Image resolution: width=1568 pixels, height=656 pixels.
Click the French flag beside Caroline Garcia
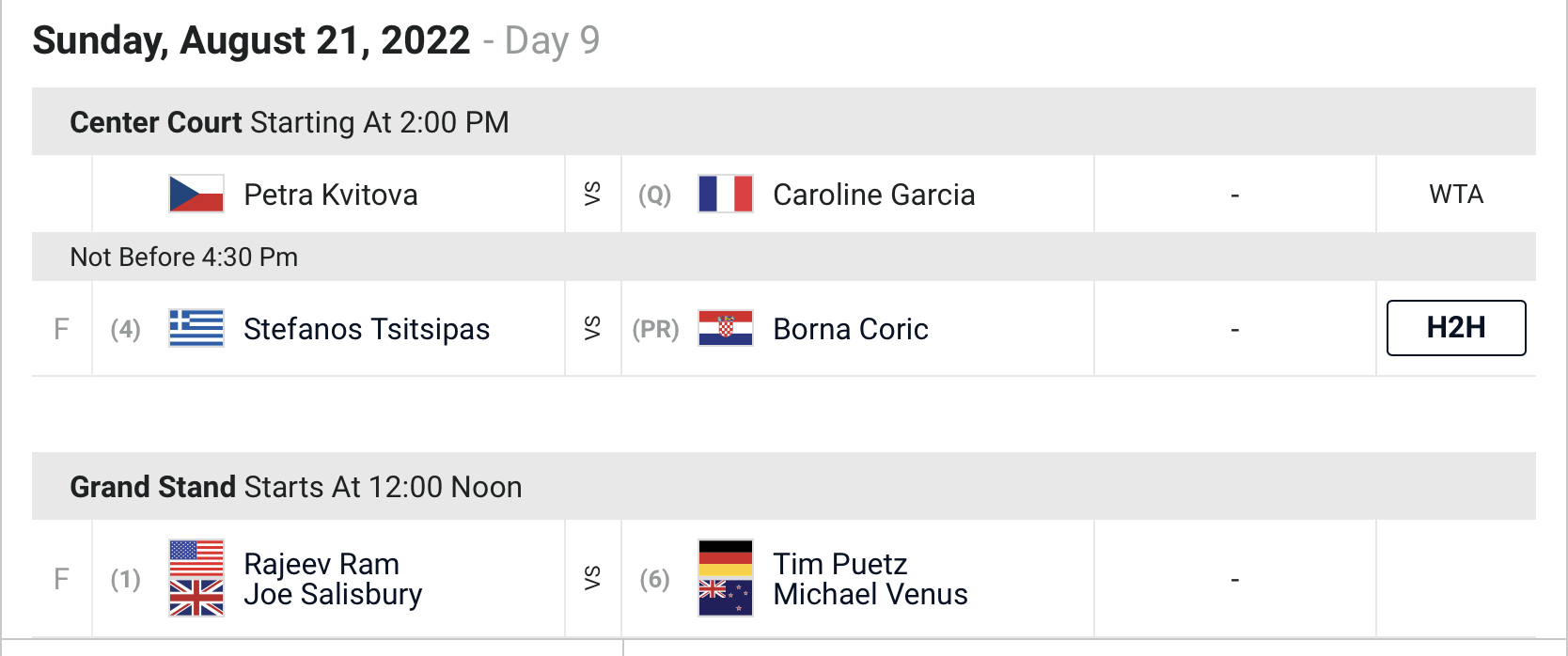[x=726, y=194]
